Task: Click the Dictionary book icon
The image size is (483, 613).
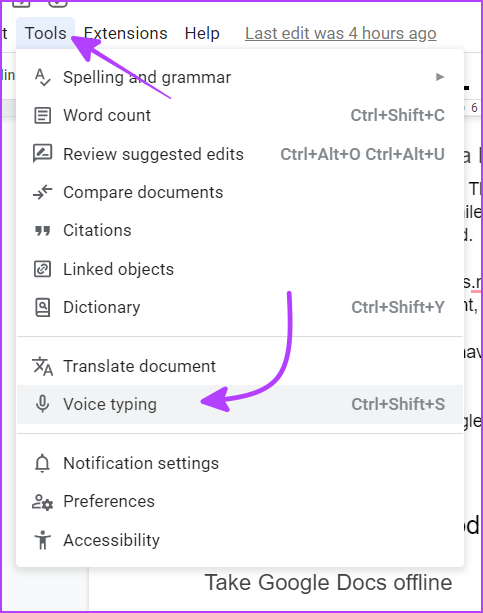Action: (43, 307)
